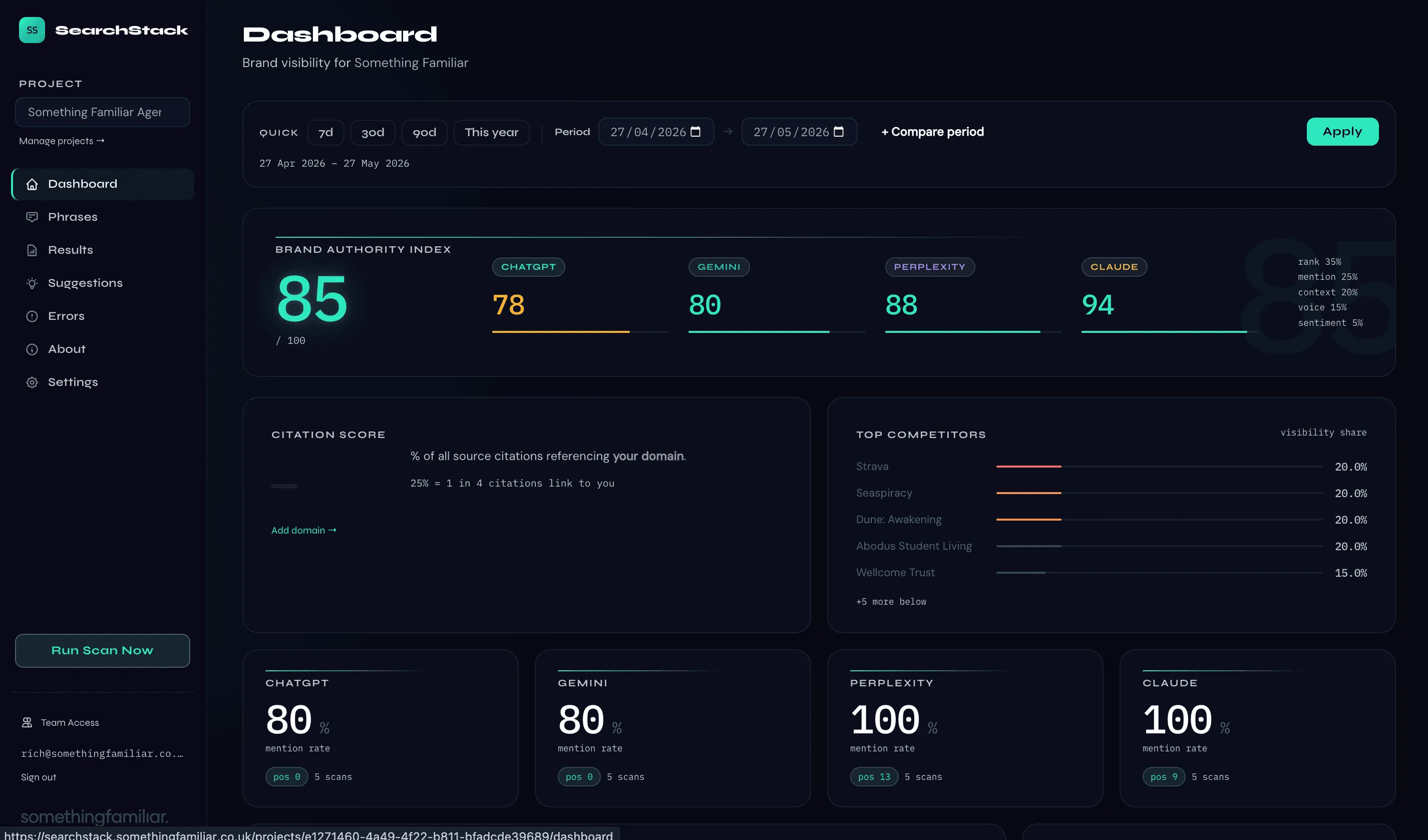
Task: Click the rich@somethingfamiliar.co account email
Action: coord(102,753)
